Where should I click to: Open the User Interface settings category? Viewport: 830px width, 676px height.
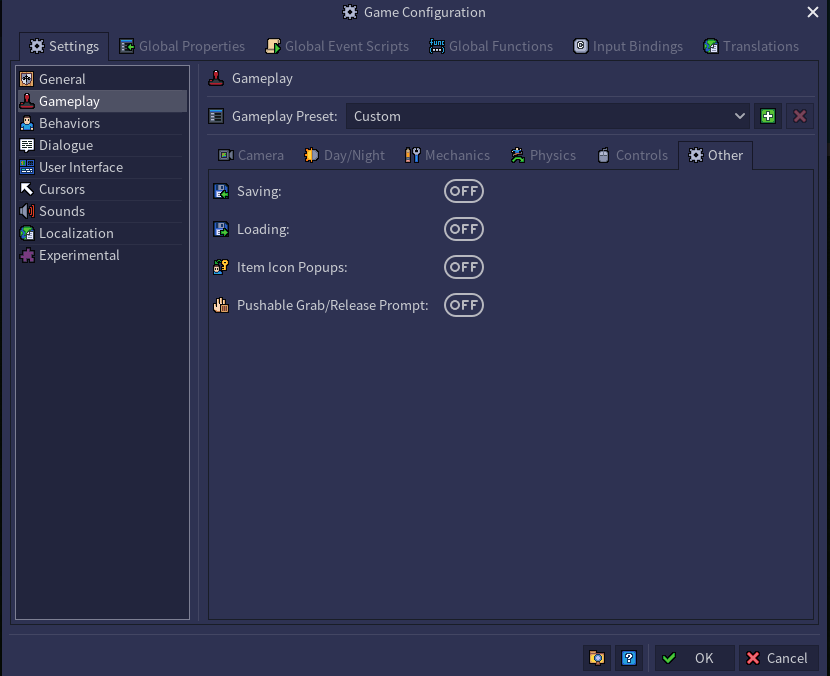point(102,167)
